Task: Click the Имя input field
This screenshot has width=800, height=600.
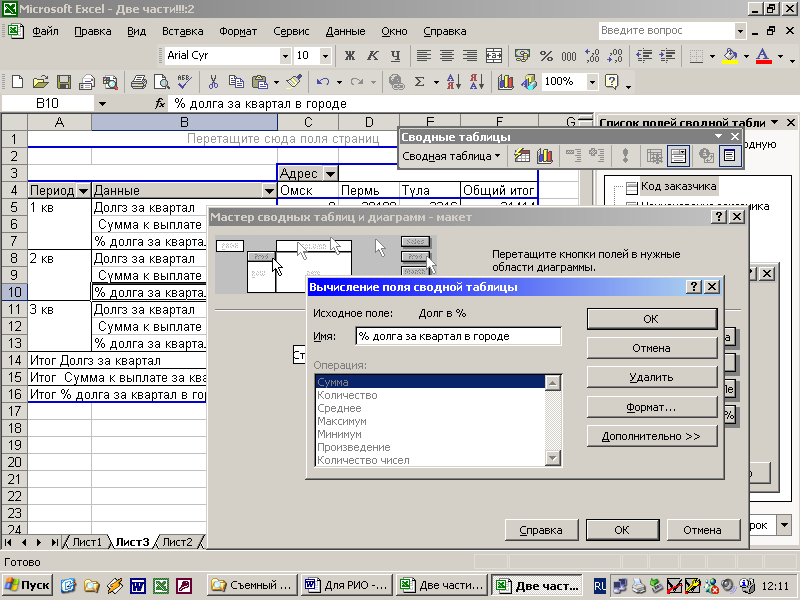Action: pos(458,336)
